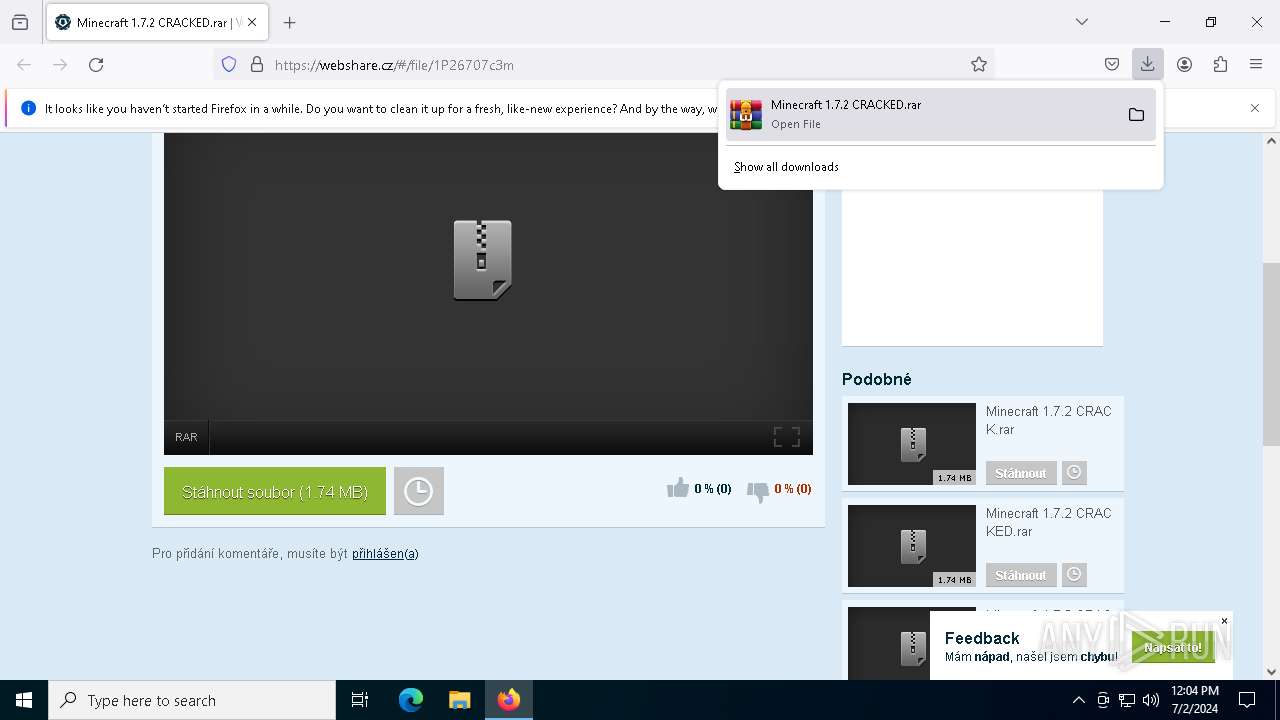Screen dimensions: 1280x720
Task: Click the RAR archive icon in preview
Action: pos(482,260)
